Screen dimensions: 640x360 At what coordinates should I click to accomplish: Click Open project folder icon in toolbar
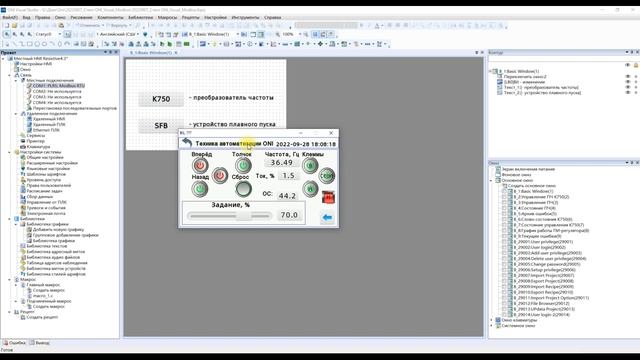point(14,25)
